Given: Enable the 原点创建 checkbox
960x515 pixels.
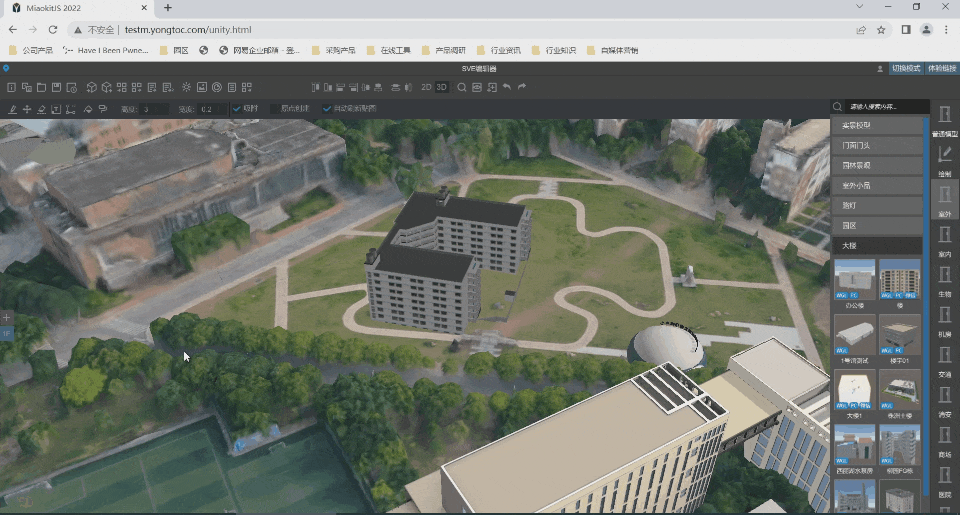Looking at the screenshot, I should pyautogui.click(x=275, y=109).
